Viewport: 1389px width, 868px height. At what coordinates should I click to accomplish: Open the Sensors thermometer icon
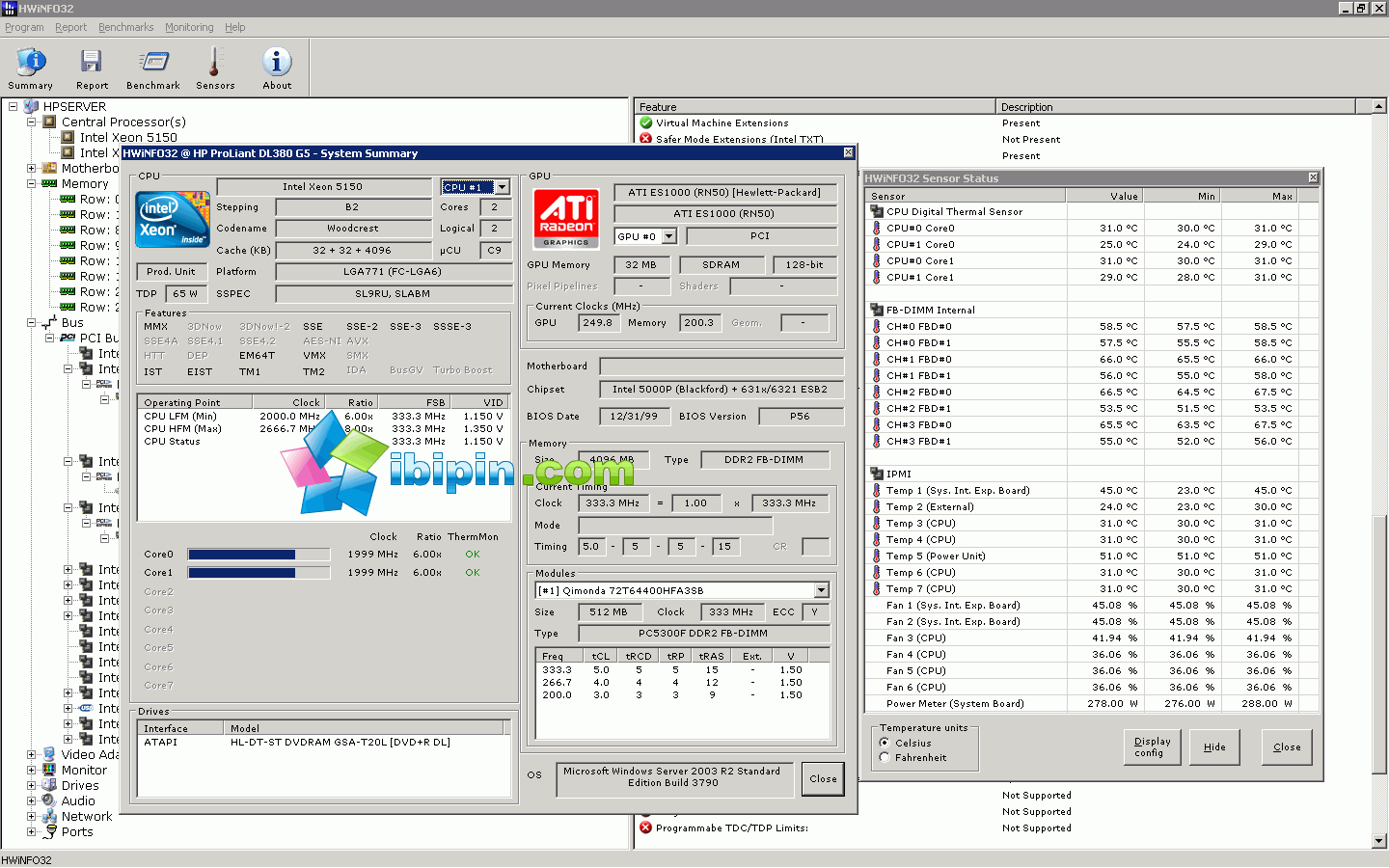point(214,62)
